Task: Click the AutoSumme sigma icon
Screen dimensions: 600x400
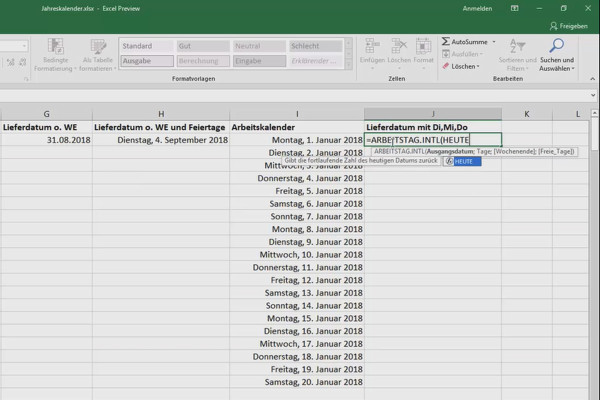Action: point(446,41)
